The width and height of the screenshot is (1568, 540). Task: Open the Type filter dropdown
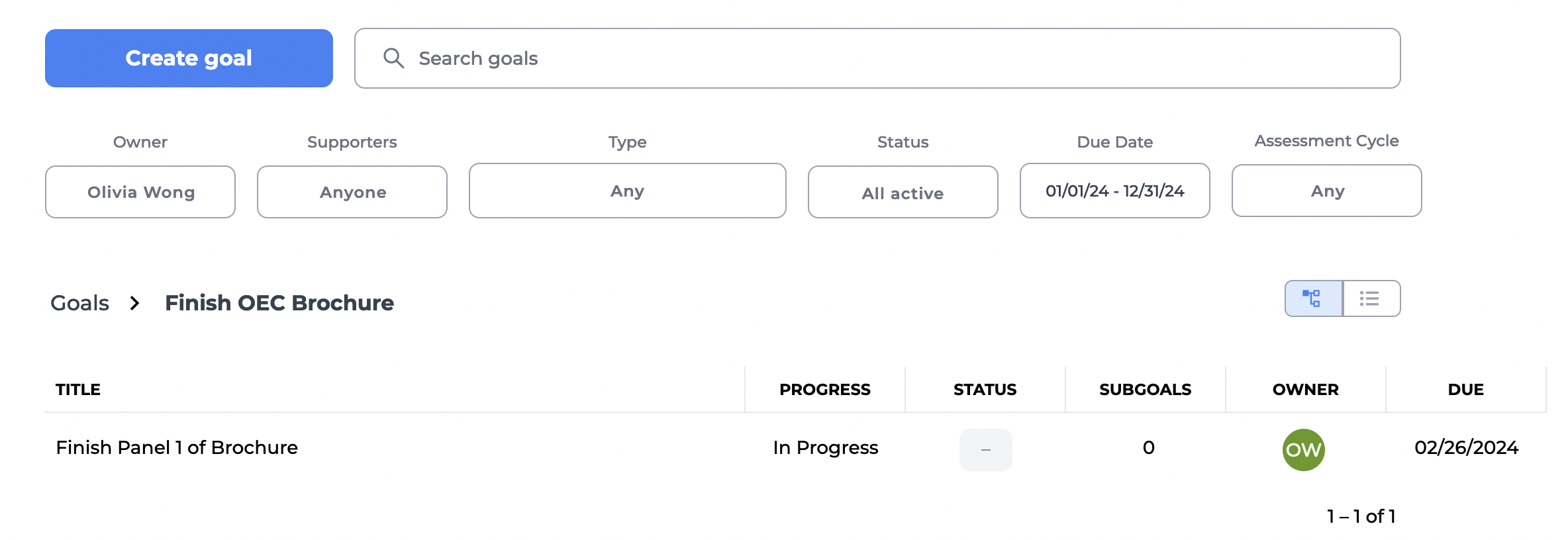click(x=627, y=191)
